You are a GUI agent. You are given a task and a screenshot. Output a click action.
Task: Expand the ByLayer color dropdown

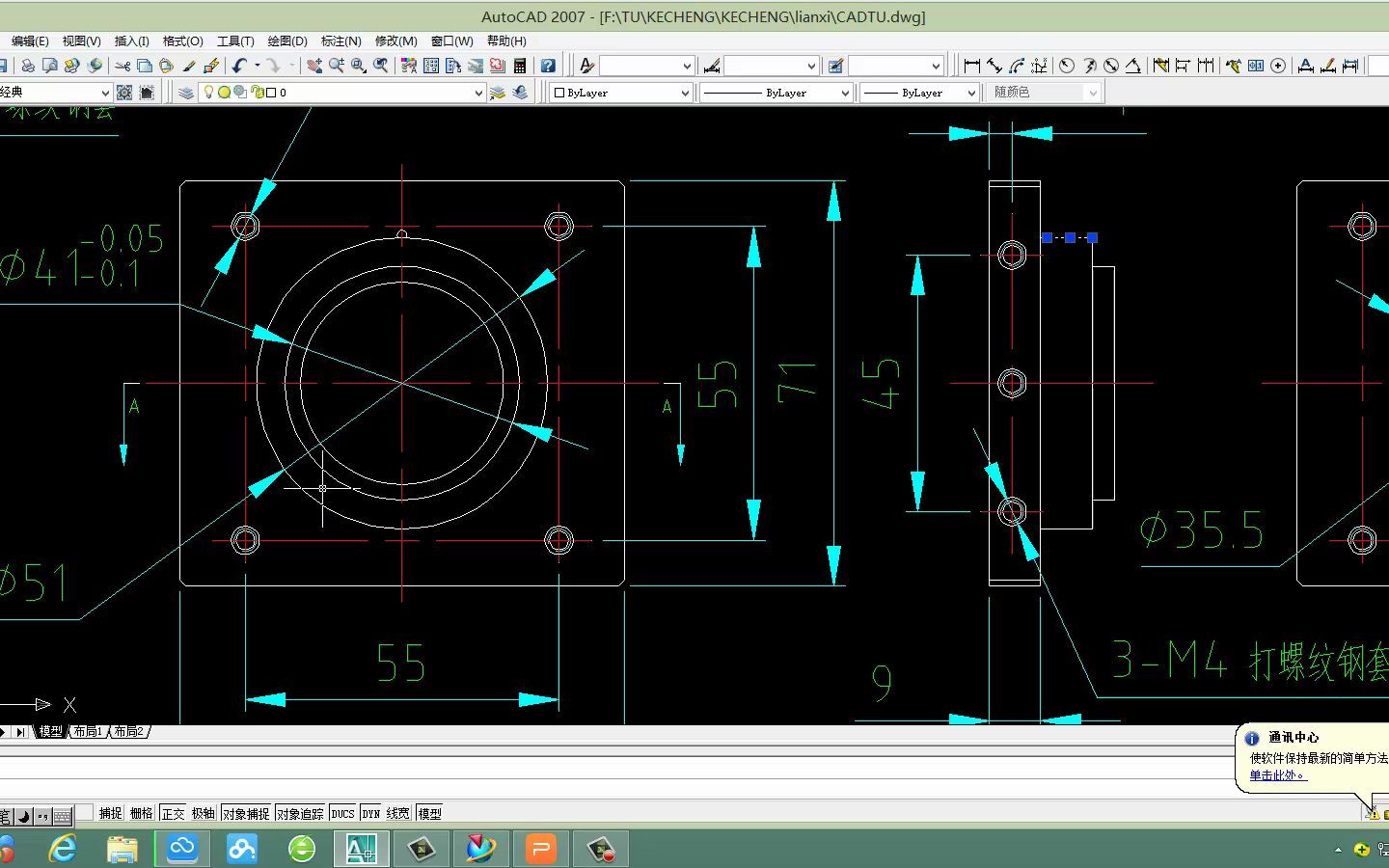click(x=685, y=93)
